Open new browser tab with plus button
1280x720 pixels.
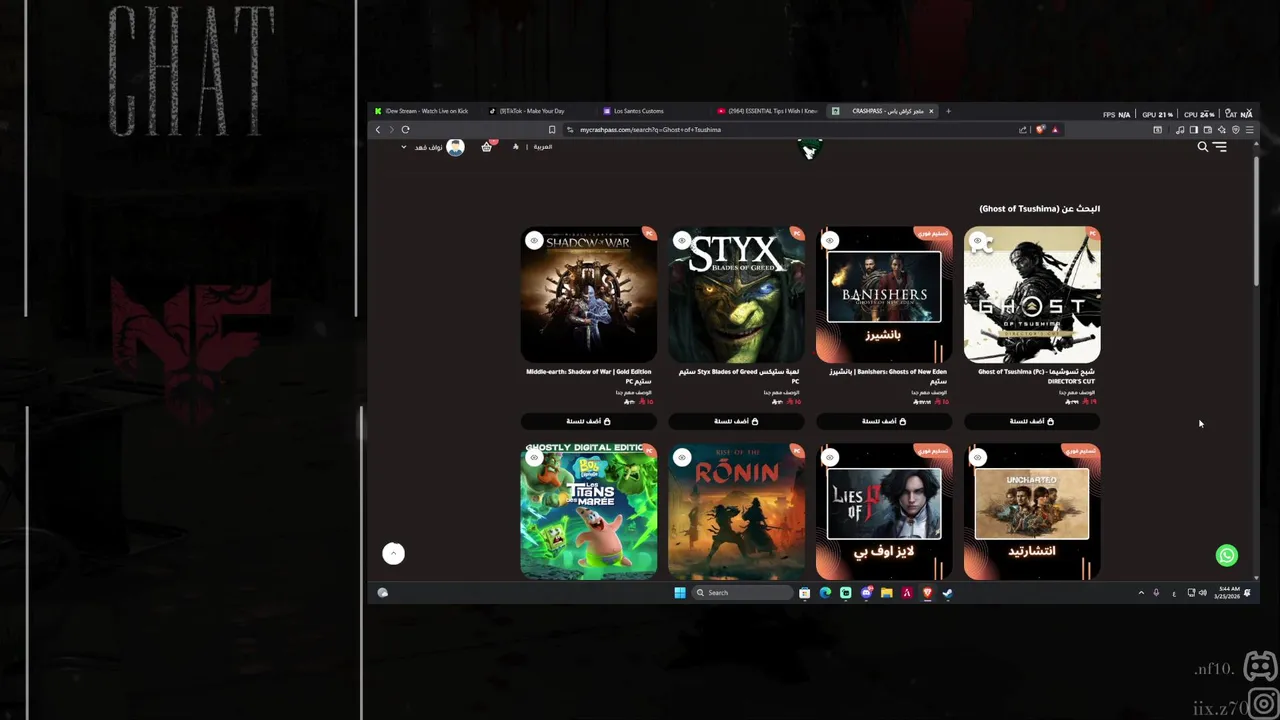tap(948, 111)
